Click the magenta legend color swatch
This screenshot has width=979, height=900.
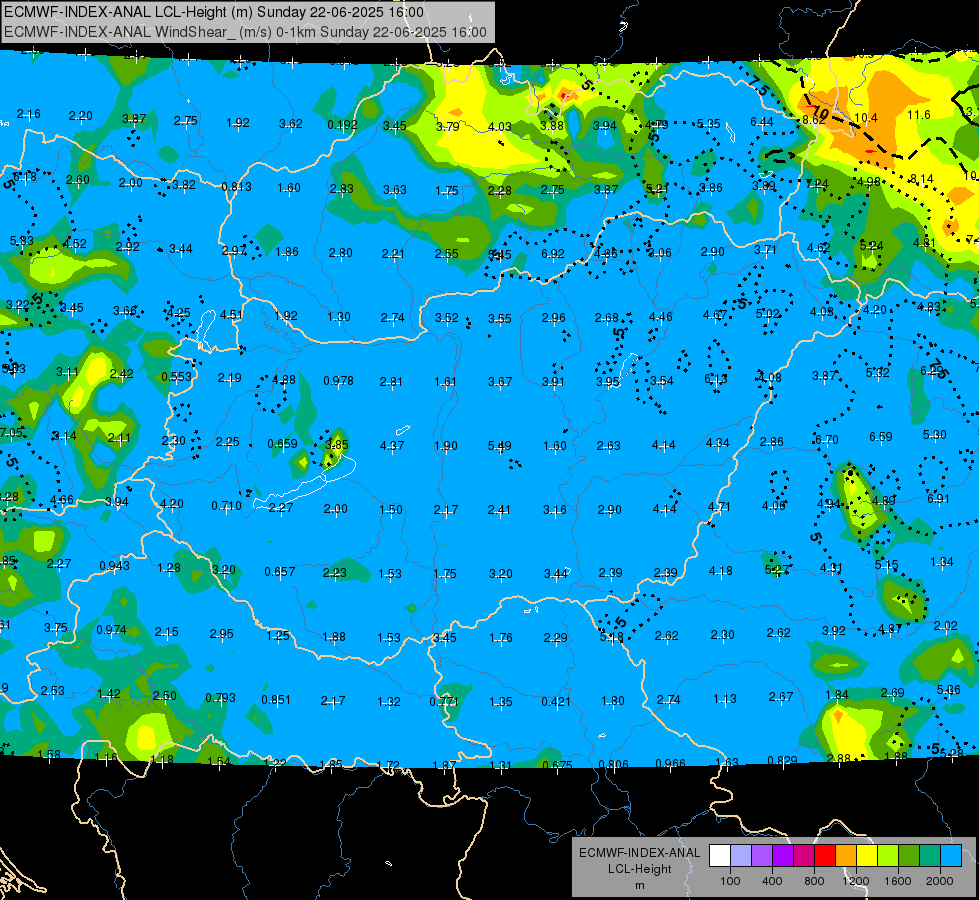pos(804,856)
